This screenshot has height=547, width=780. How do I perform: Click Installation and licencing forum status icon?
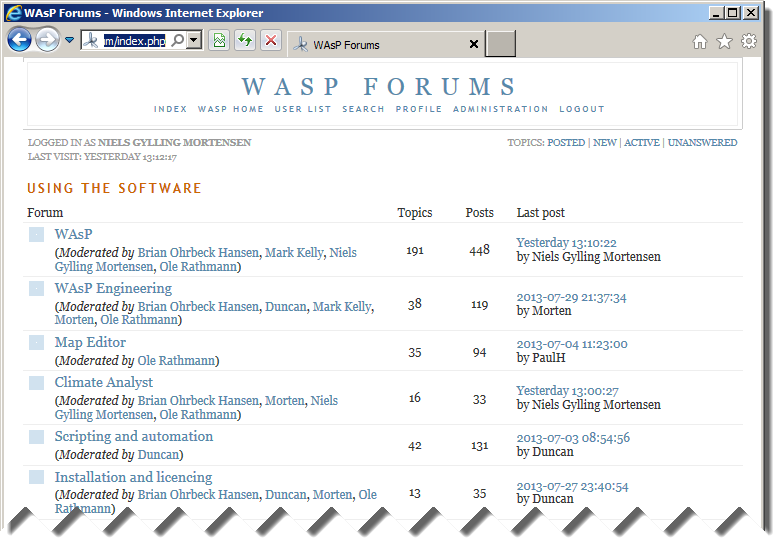[x=36, y=477]
